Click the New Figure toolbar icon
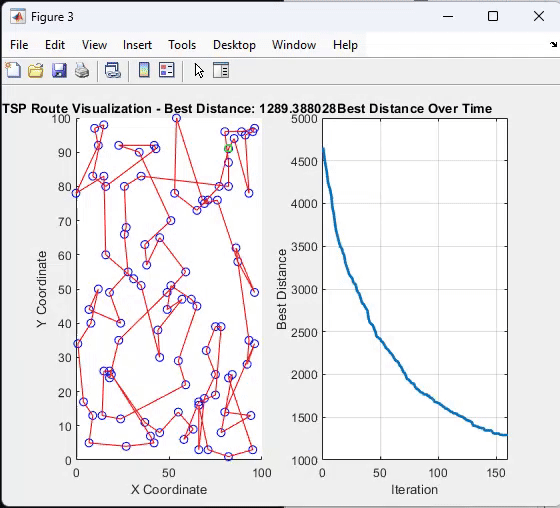Viewport: 560px width, 508px height. point(13,70)
